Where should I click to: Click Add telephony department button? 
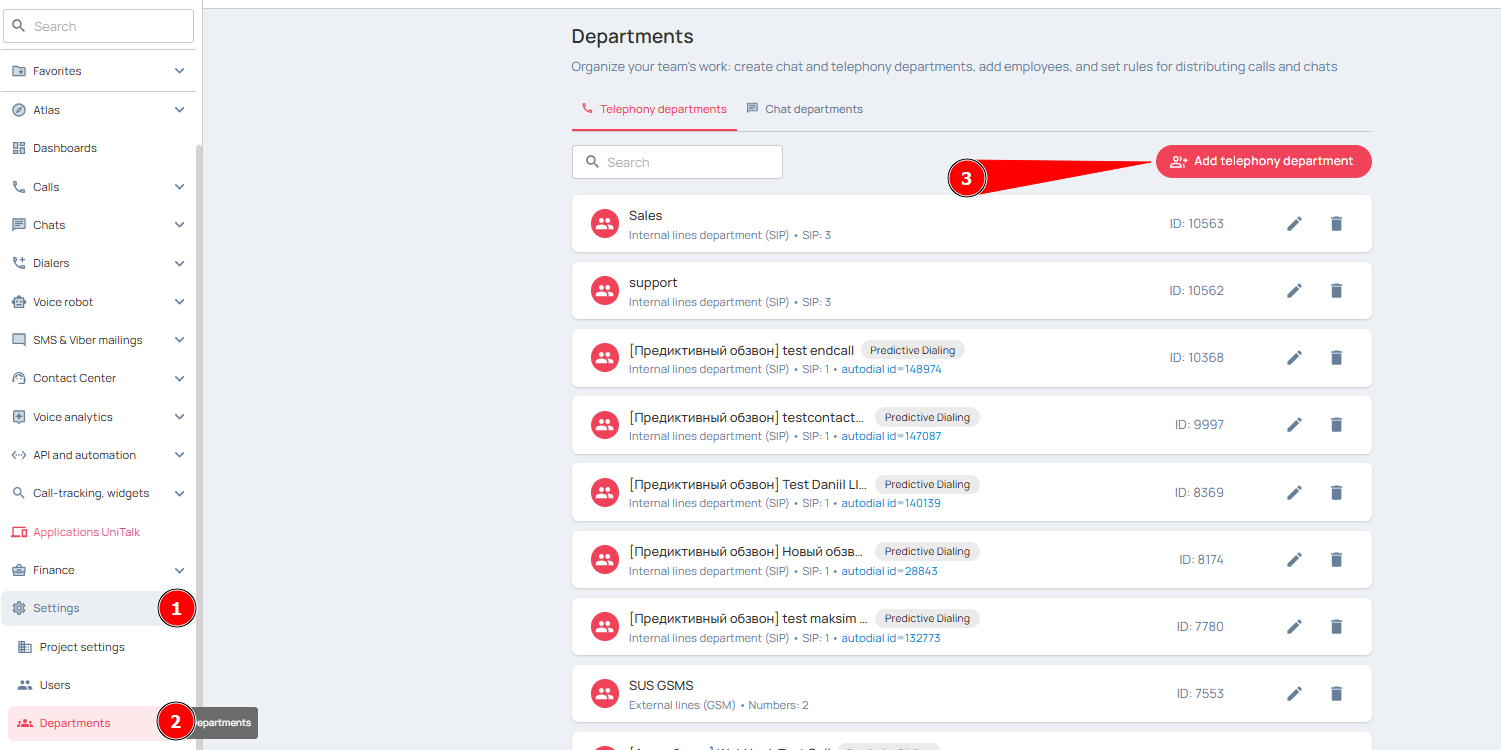tap(1263, 161)
